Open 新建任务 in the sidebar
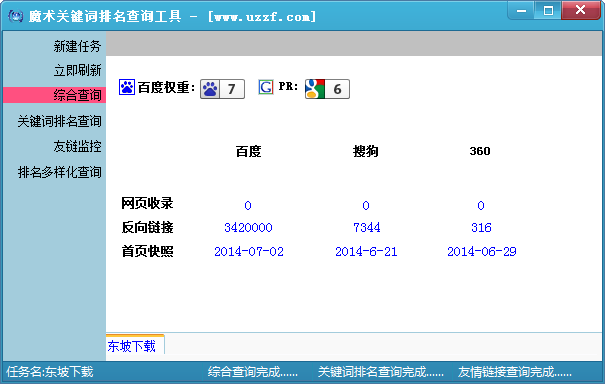This screenshot has height=384, width=605. [77, 46]
